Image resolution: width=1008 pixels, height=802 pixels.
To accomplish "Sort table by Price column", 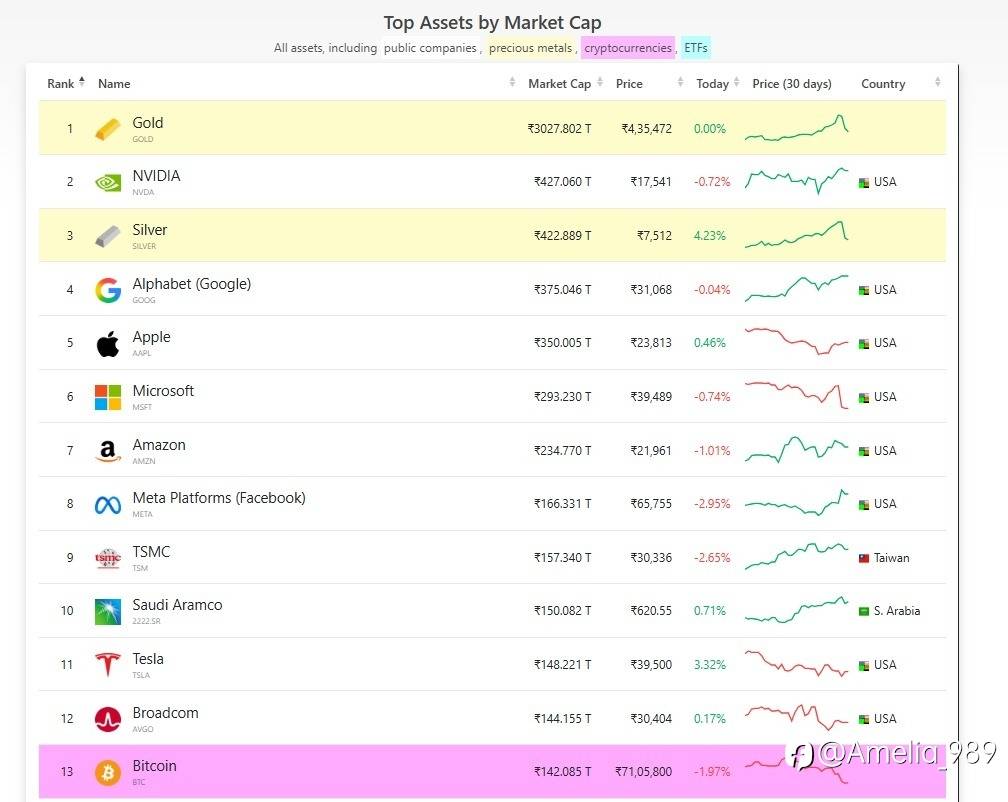I will pos(629,84).
